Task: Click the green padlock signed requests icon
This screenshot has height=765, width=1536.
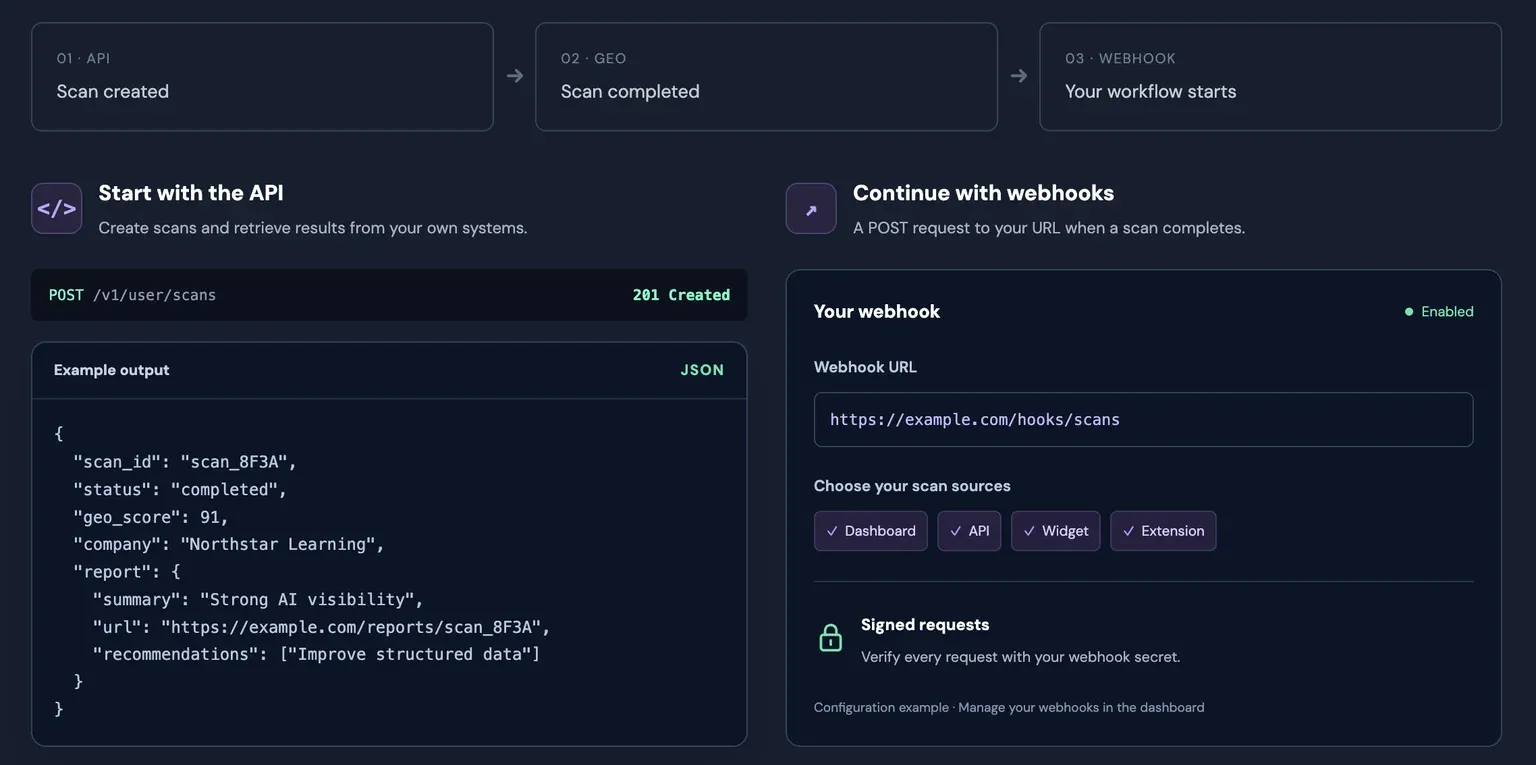Action: point(831,638)
